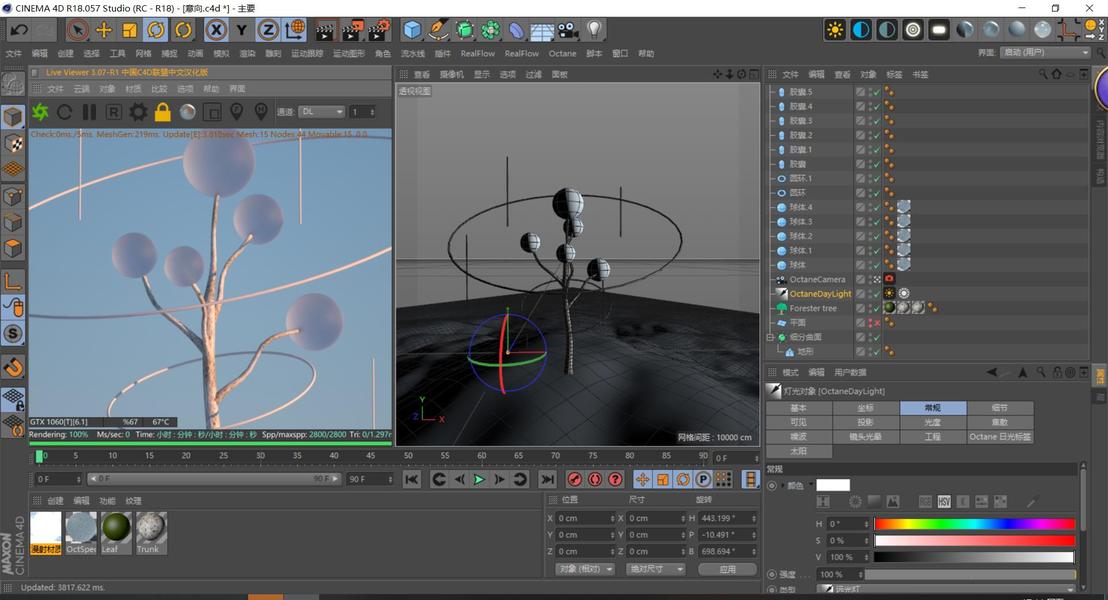Click timeline frame marker 45
The image size is (1108, 600).
tap(371, 456)
